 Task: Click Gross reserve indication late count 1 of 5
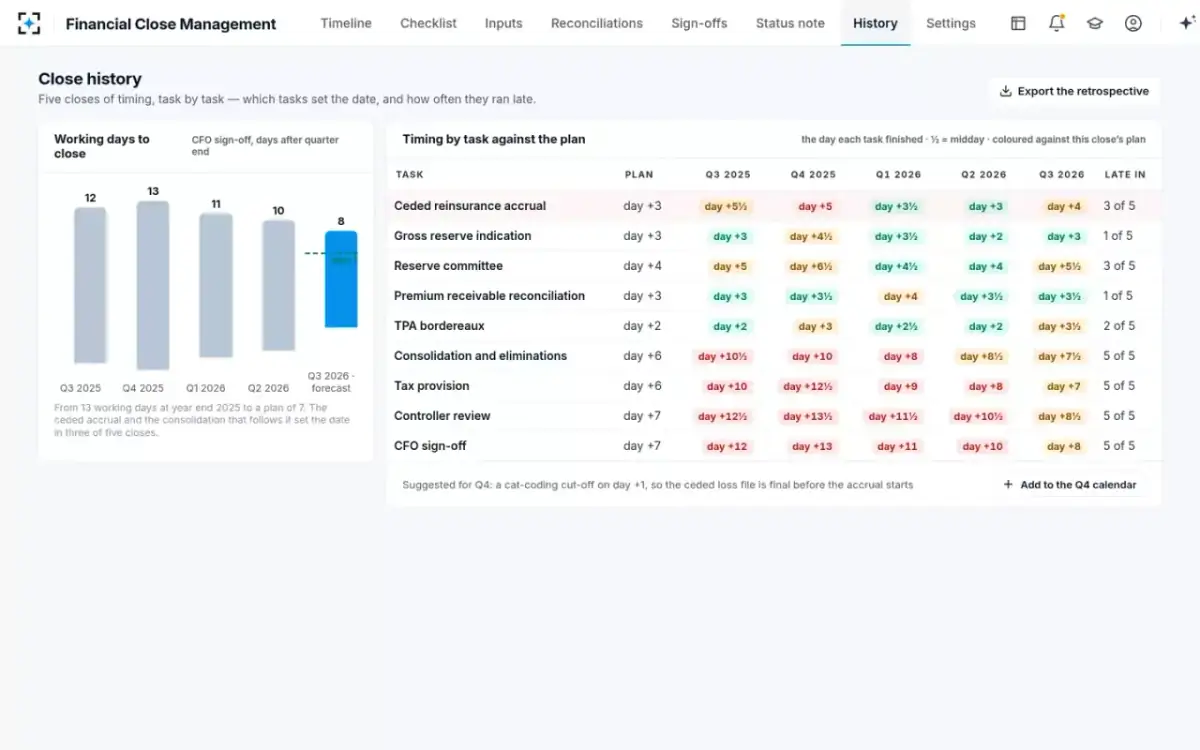[1118, 236]
